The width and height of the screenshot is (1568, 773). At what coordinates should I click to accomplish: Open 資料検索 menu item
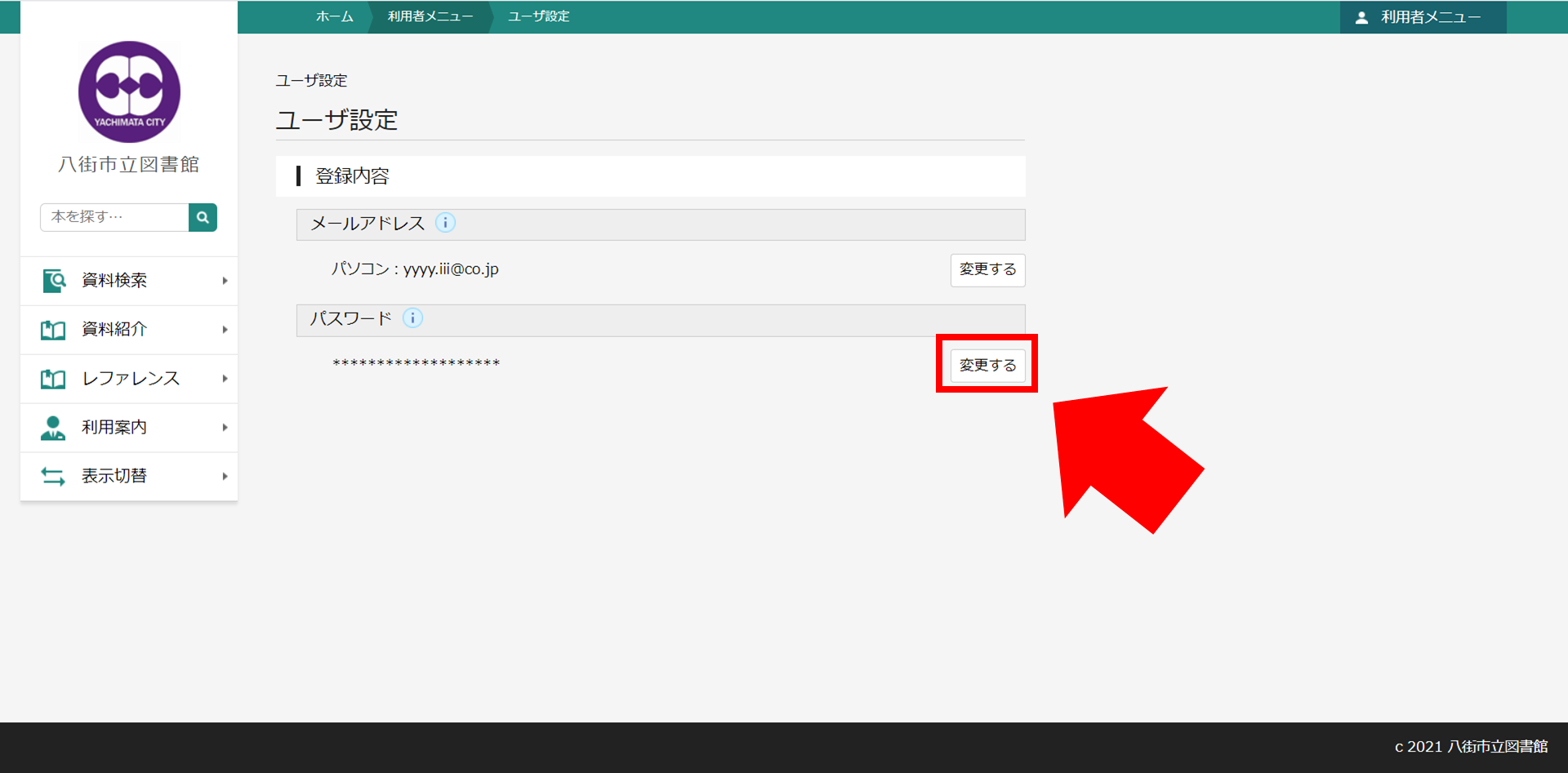(129, 281)
